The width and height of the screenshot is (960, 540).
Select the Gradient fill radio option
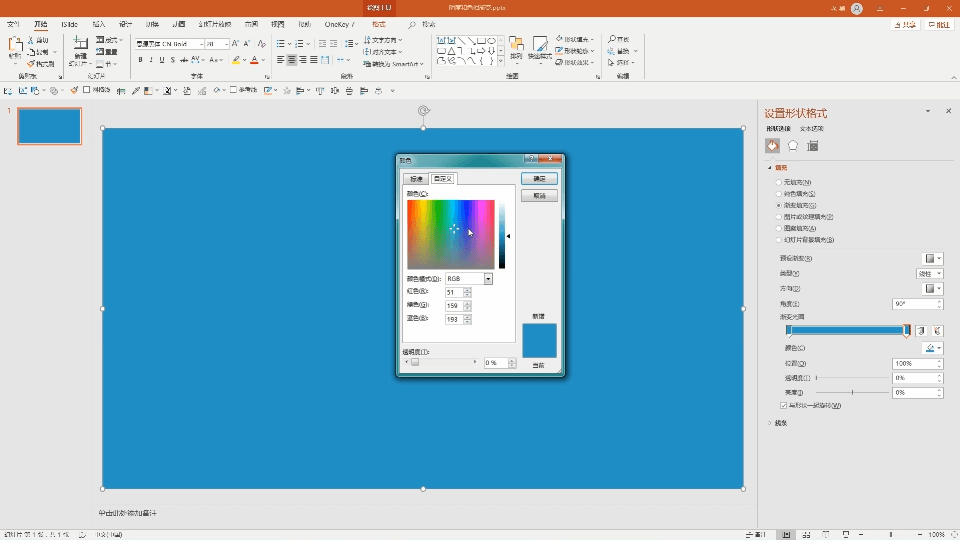779,205
